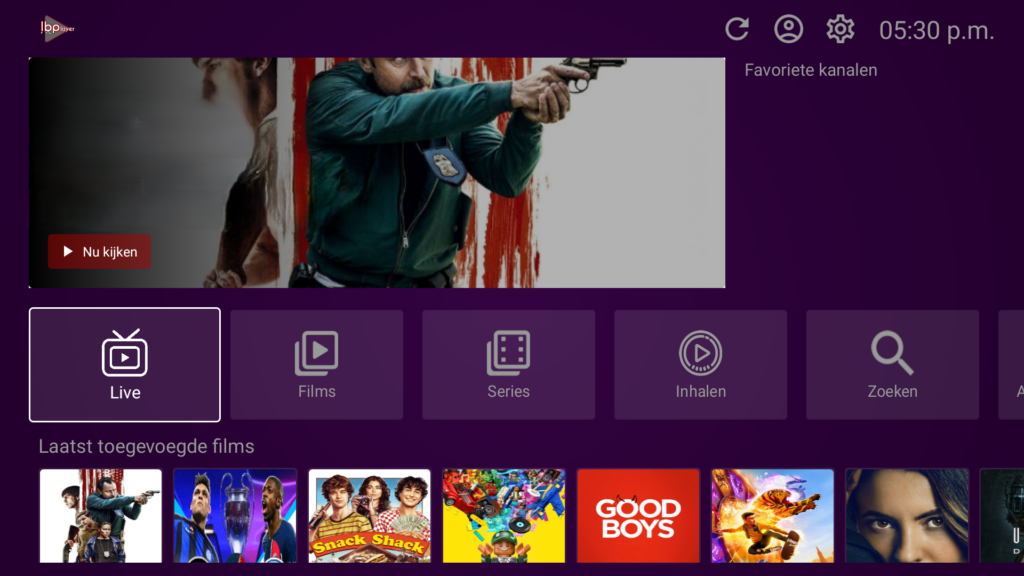
Task: Select the featured cop movie banner
Action: (x=377, y=172)
